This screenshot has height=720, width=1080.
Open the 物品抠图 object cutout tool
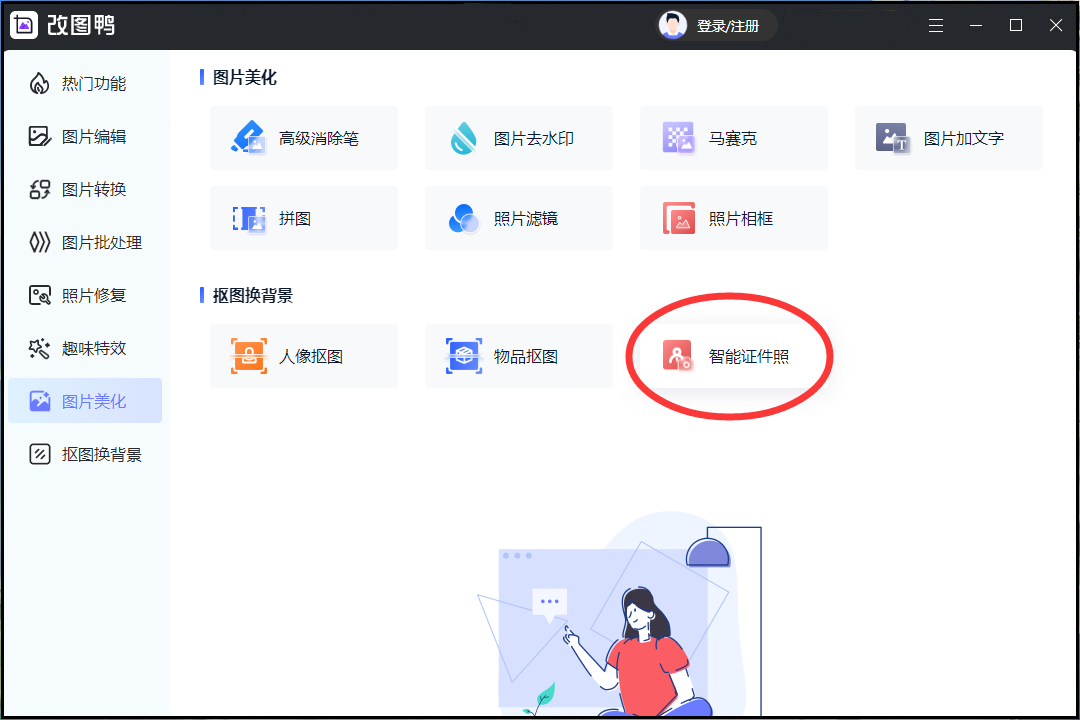(x=518, y=356)
